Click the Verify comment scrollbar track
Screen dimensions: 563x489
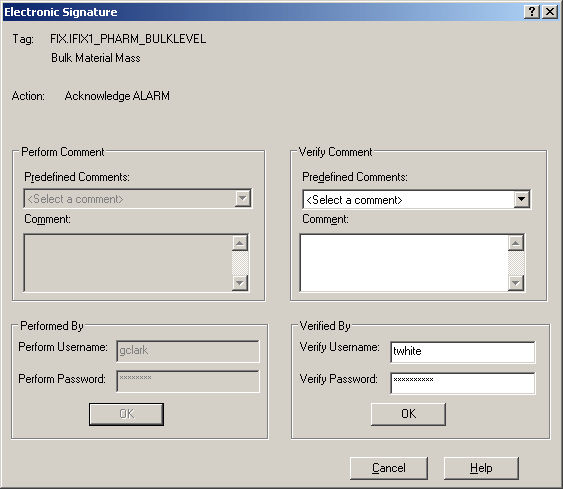pyautogui.click(x=516, y=263)
